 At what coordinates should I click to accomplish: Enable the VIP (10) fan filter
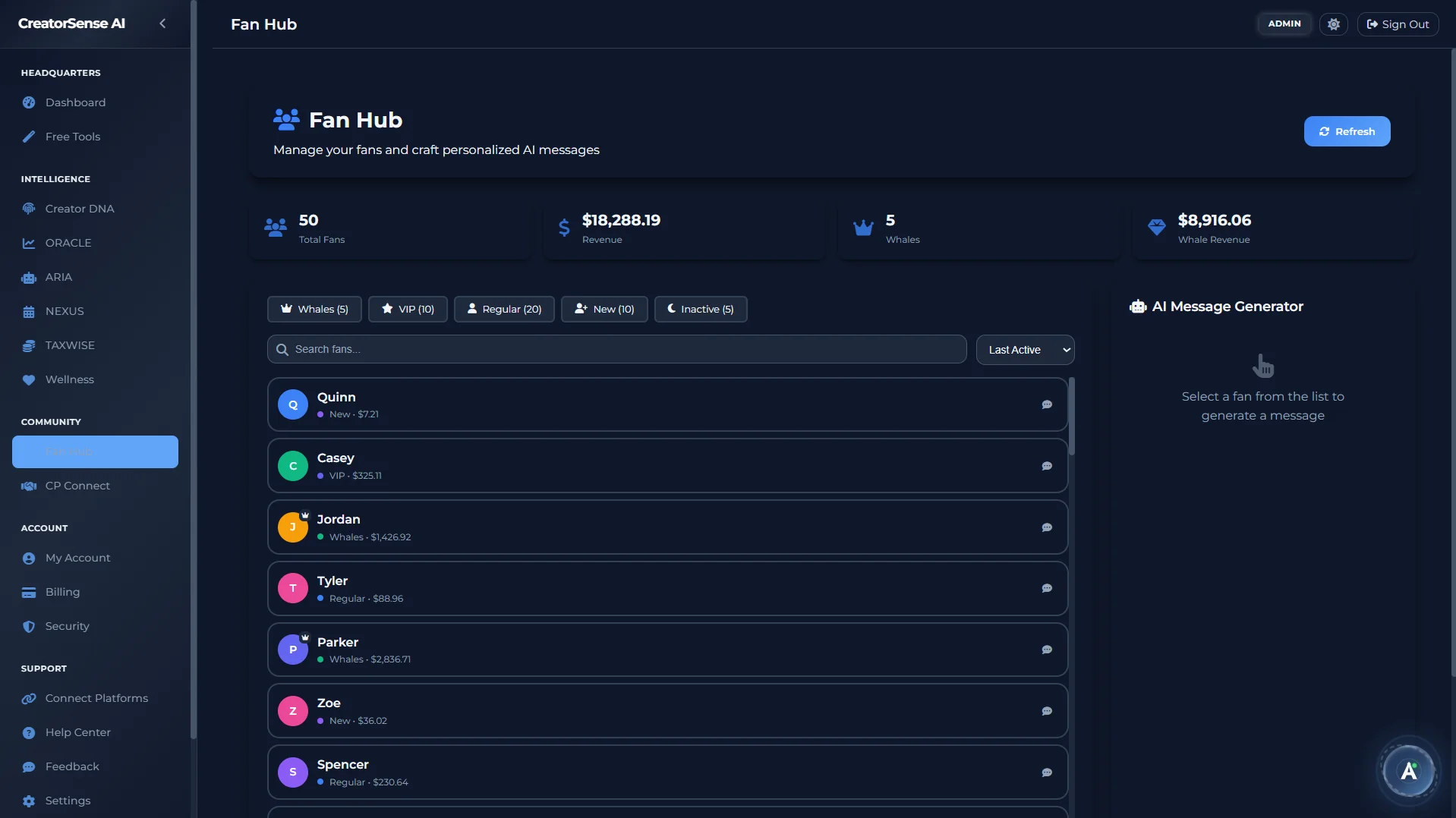[x=408, y=309]
